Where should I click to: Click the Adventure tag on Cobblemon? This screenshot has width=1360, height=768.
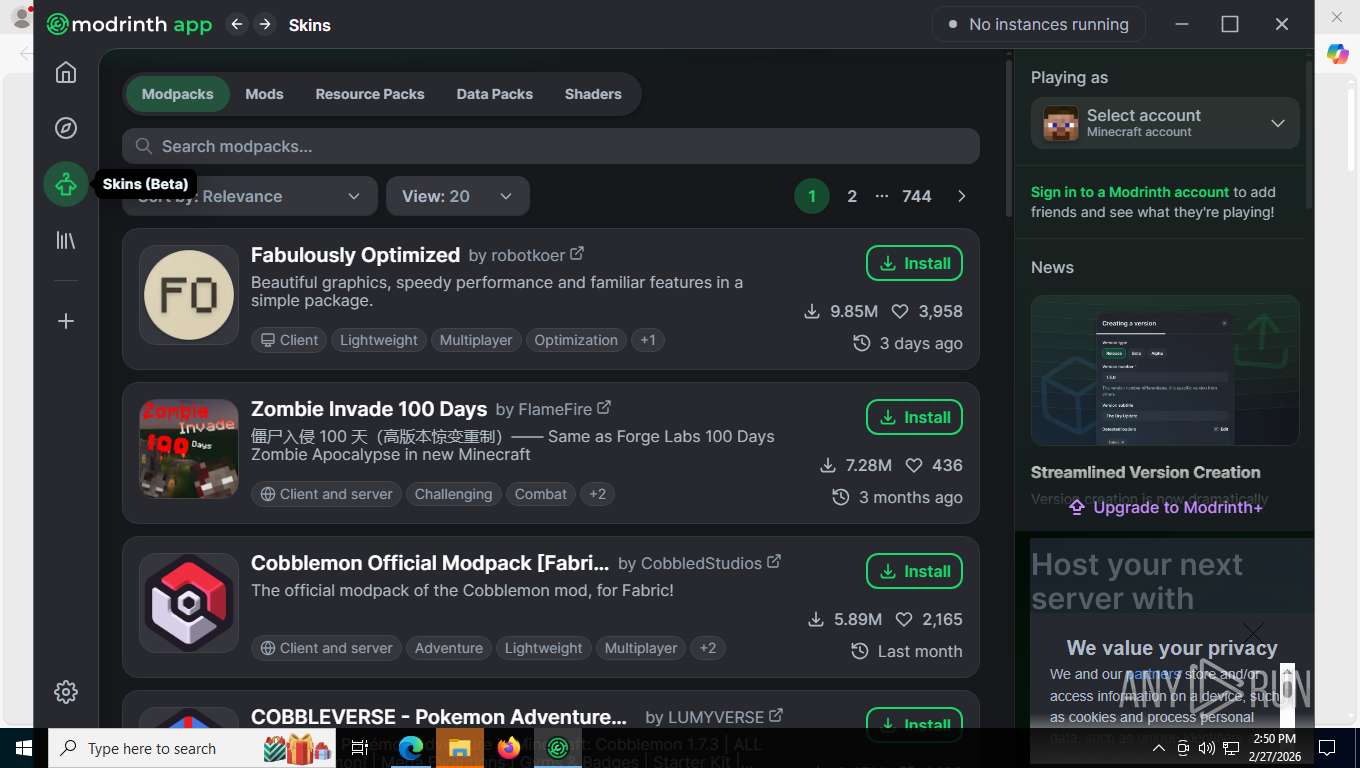point(449,648)
